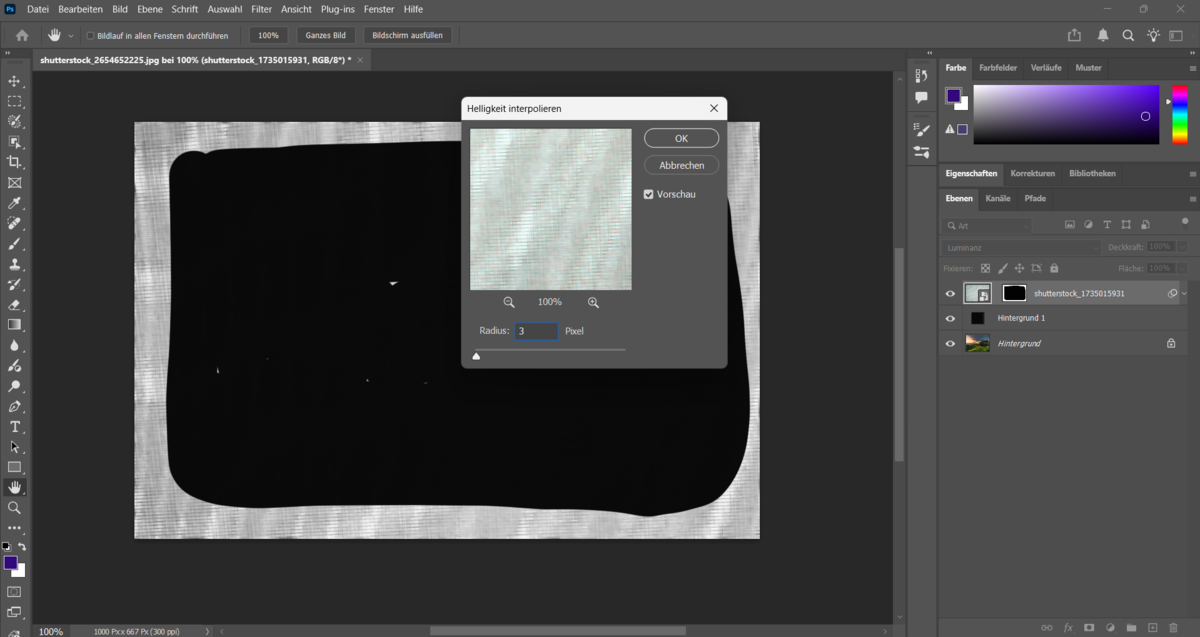1200x637 pixels.
Task: Activate the Eyedropper tool
Action: click(x=14, y=203)
